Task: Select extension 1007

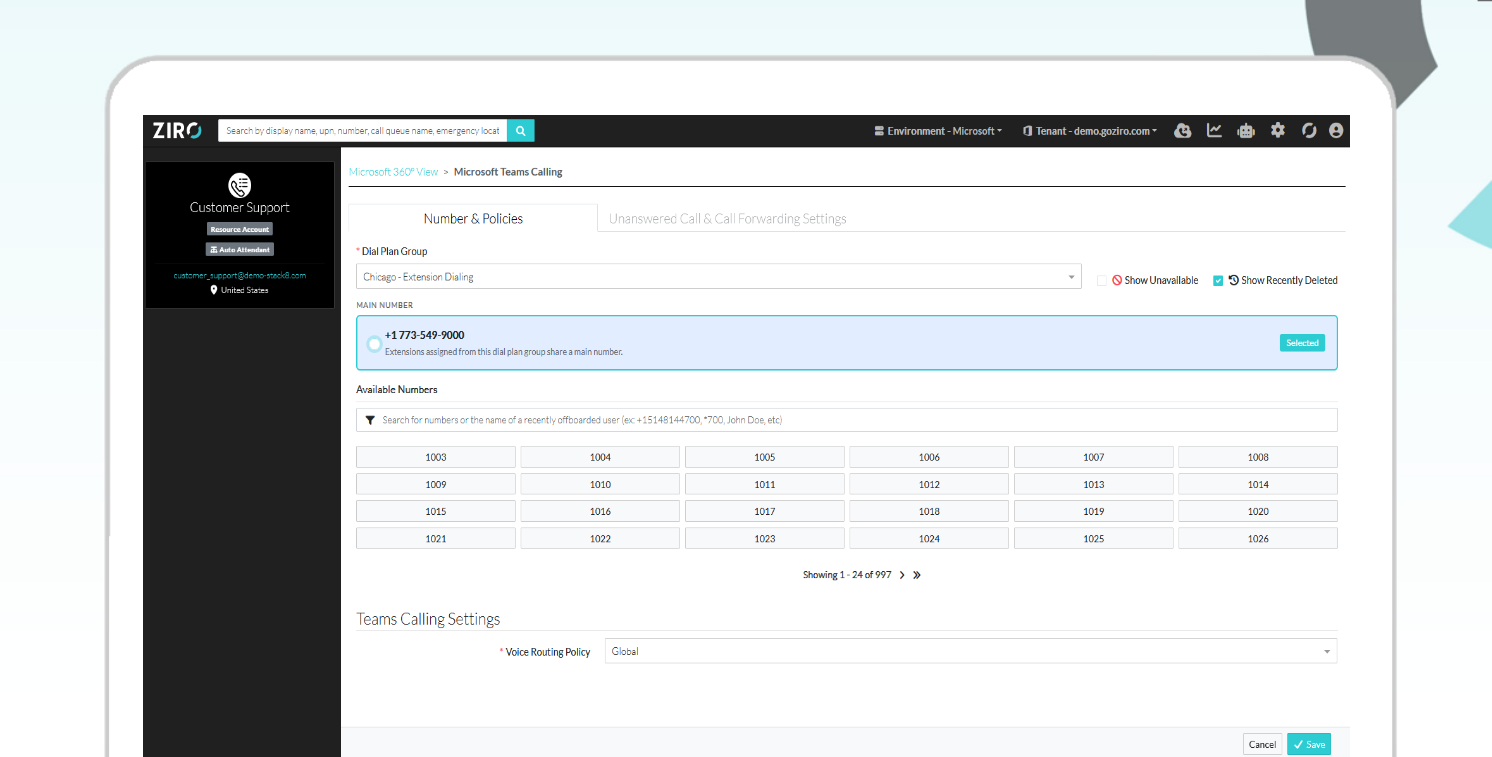Action: point(1094,457)
